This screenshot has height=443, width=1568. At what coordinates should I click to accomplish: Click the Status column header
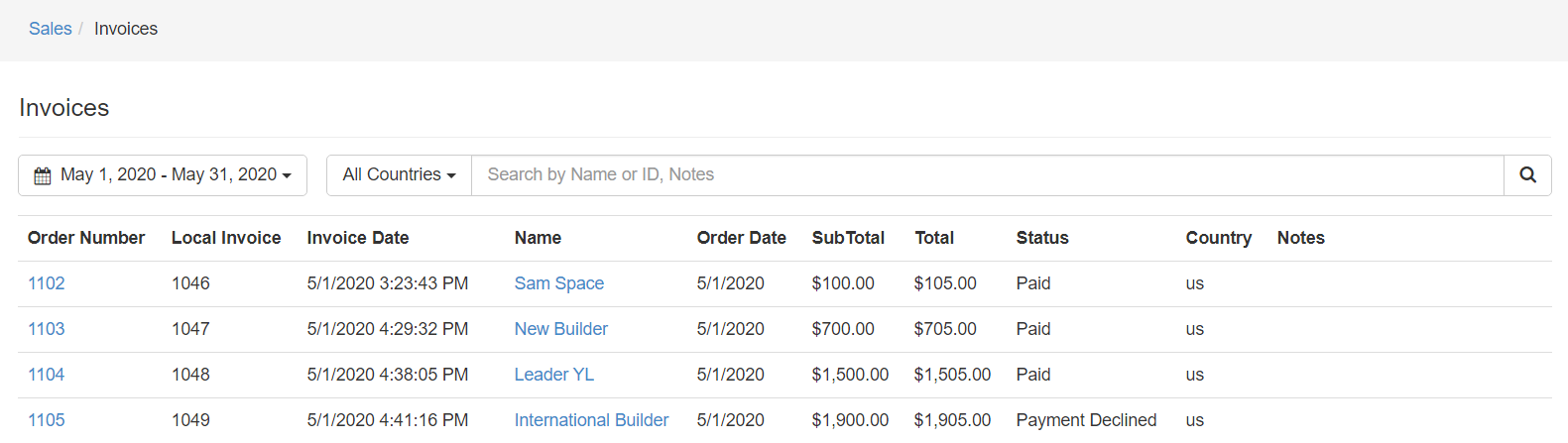tap(1041, 238)
